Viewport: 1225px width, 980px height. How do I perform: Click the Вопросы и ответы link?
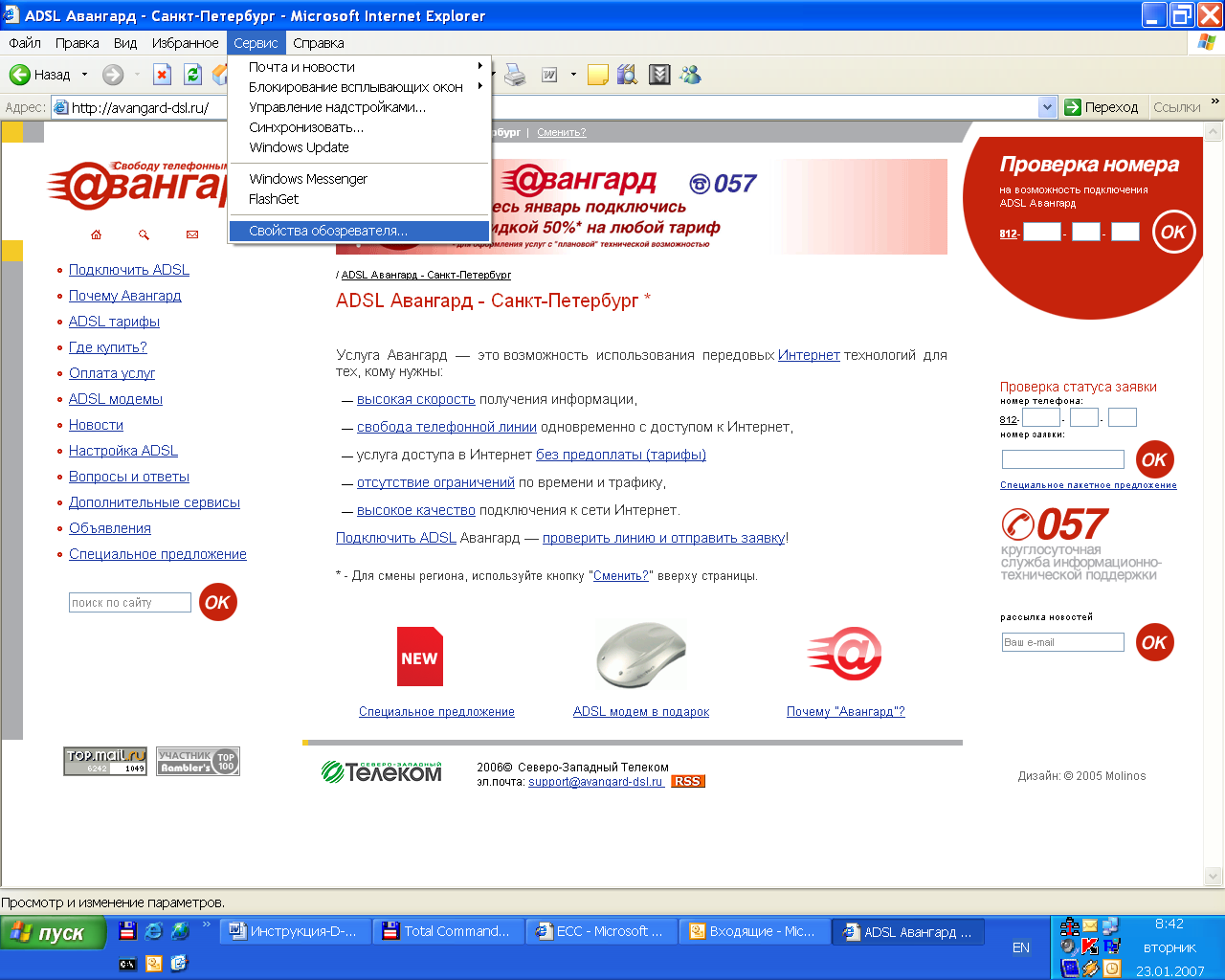click(129, 477)
